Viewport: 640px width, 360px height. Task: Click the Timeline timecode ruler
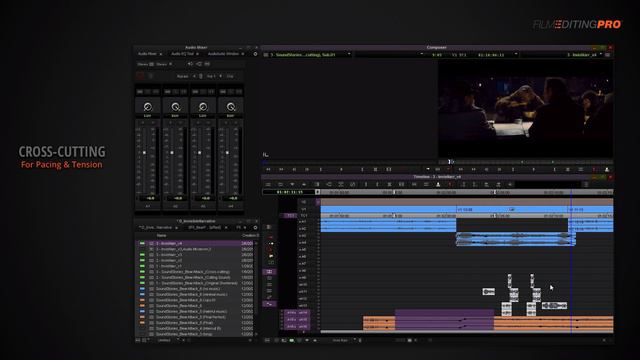coord(467,192)
